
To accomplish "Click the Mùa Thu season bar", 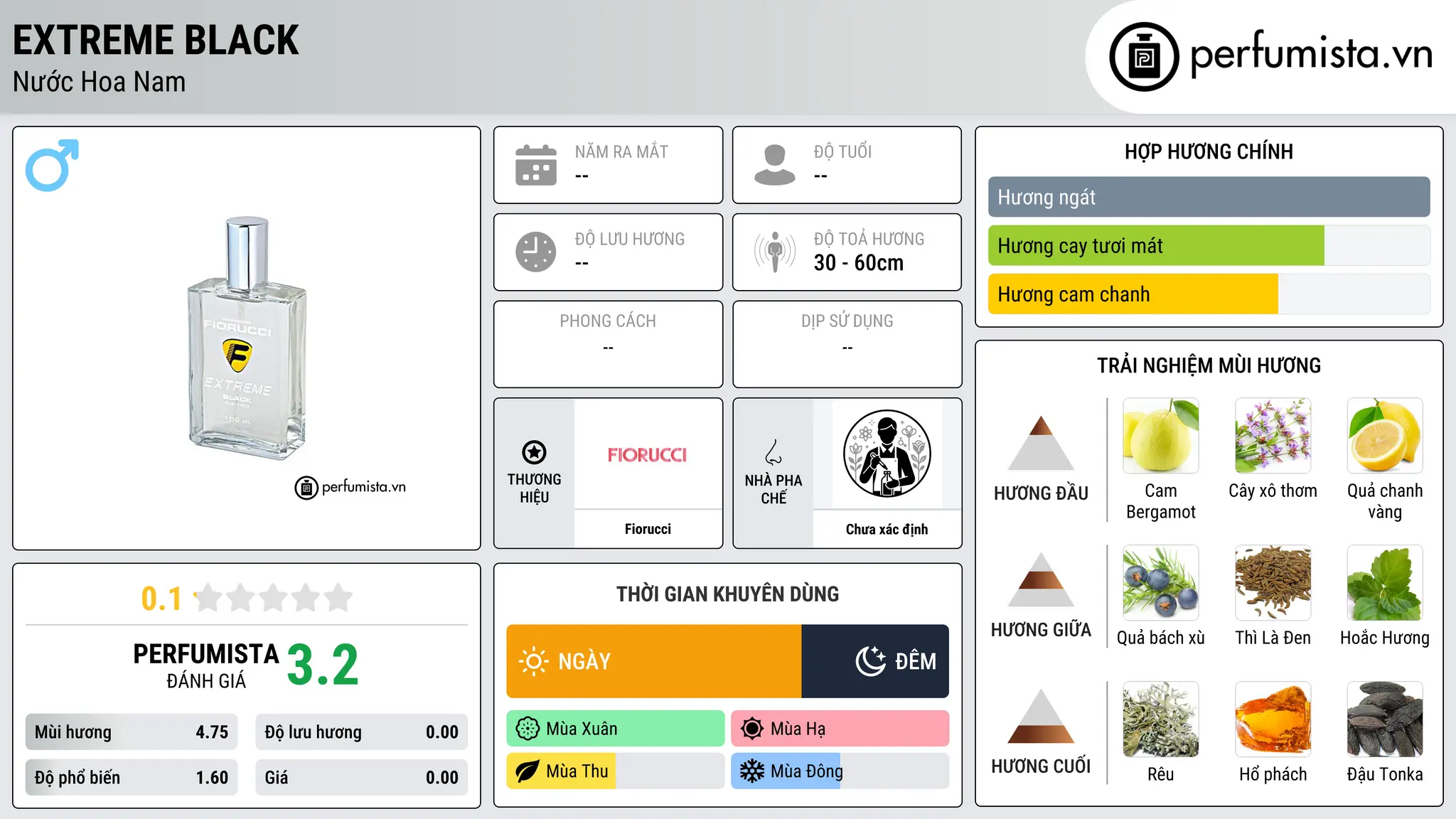I will [x=616, y=771].
